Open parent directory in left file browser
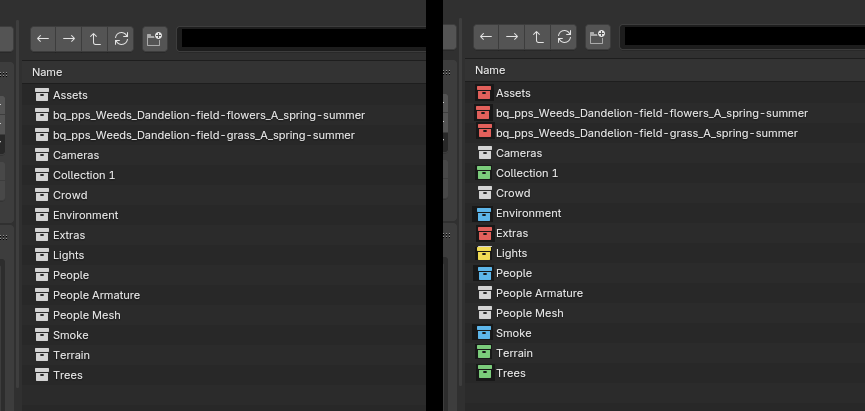 coord(95,39)
